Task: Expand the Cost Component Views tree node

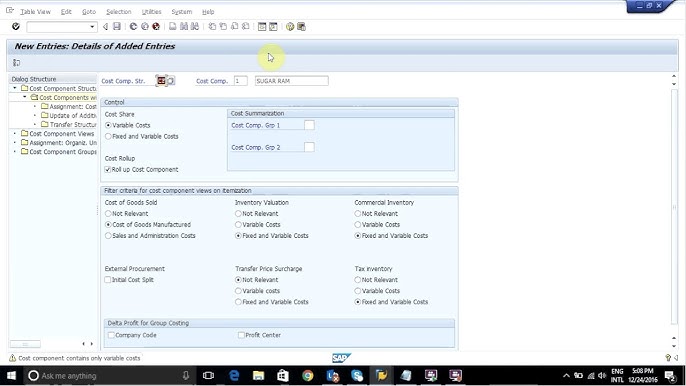Action: [15, 133]
